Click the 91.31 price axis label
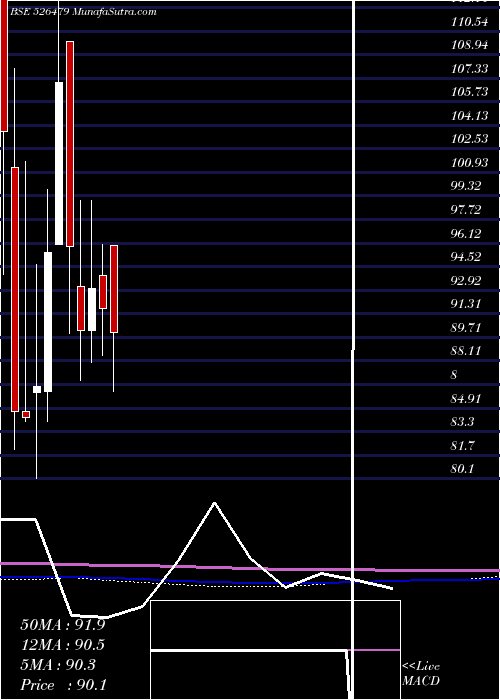 [x=466, y=304]
